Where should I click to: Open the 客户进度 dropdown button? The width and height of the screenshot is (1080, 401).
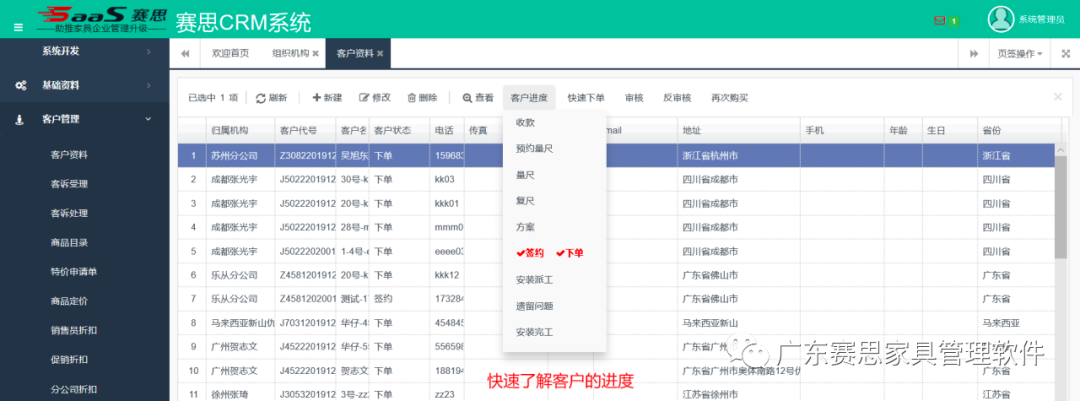coord(529,98)
